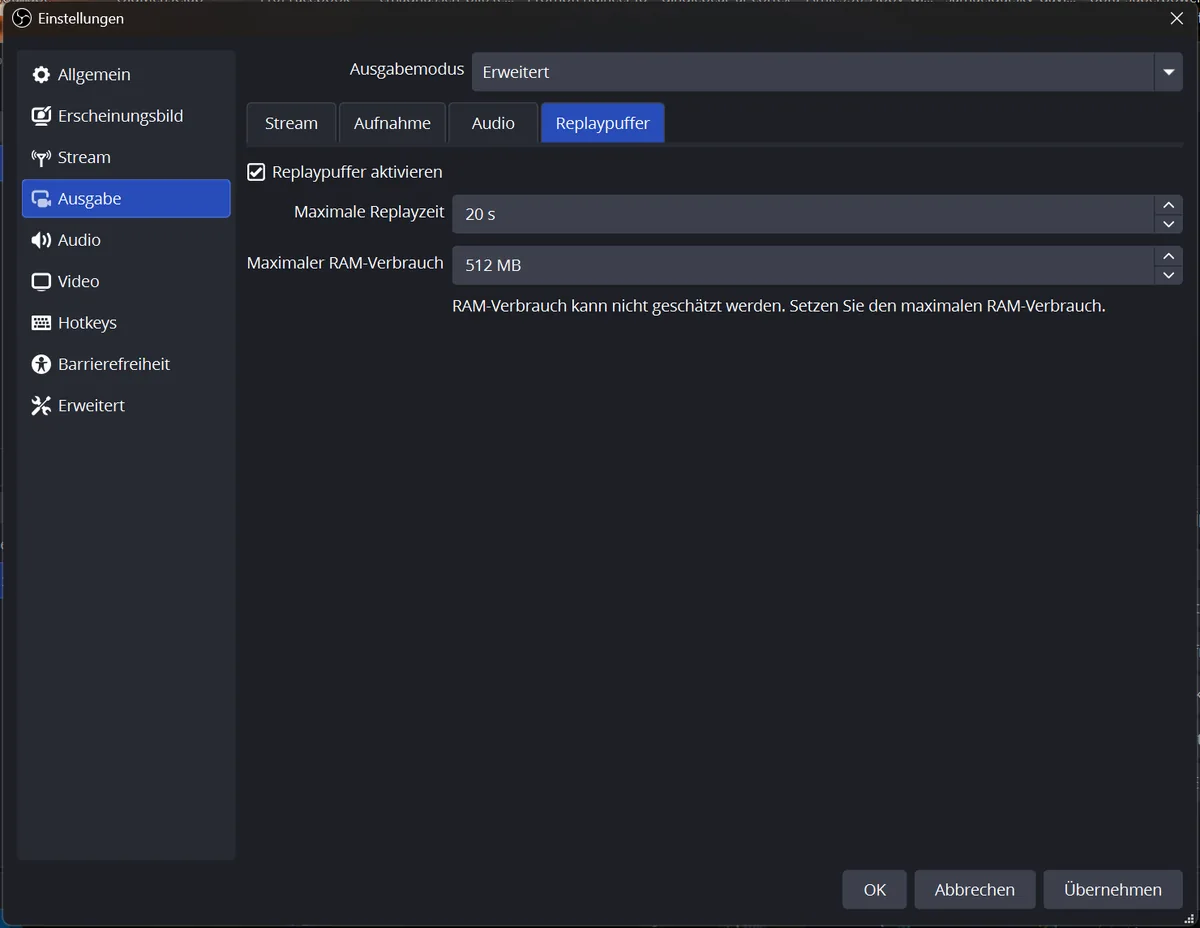
Task: Open the Stream settings category in sidebar
Action: click(126, 157)
